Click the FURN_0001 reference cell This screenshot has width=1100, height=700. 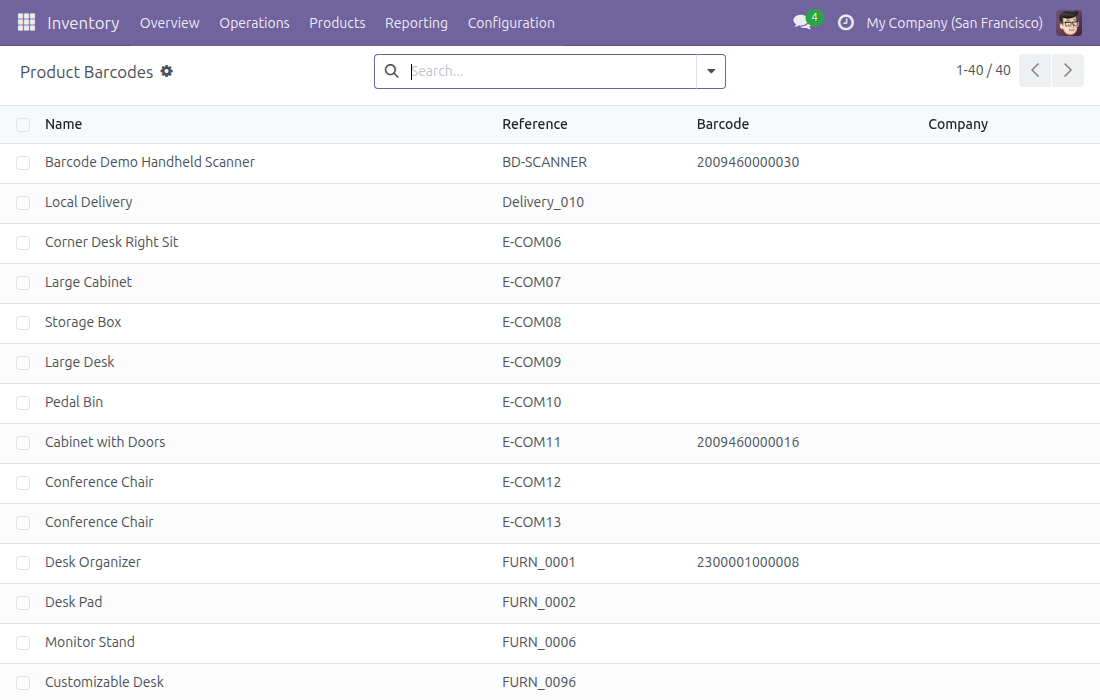click(x=539, y=562)
